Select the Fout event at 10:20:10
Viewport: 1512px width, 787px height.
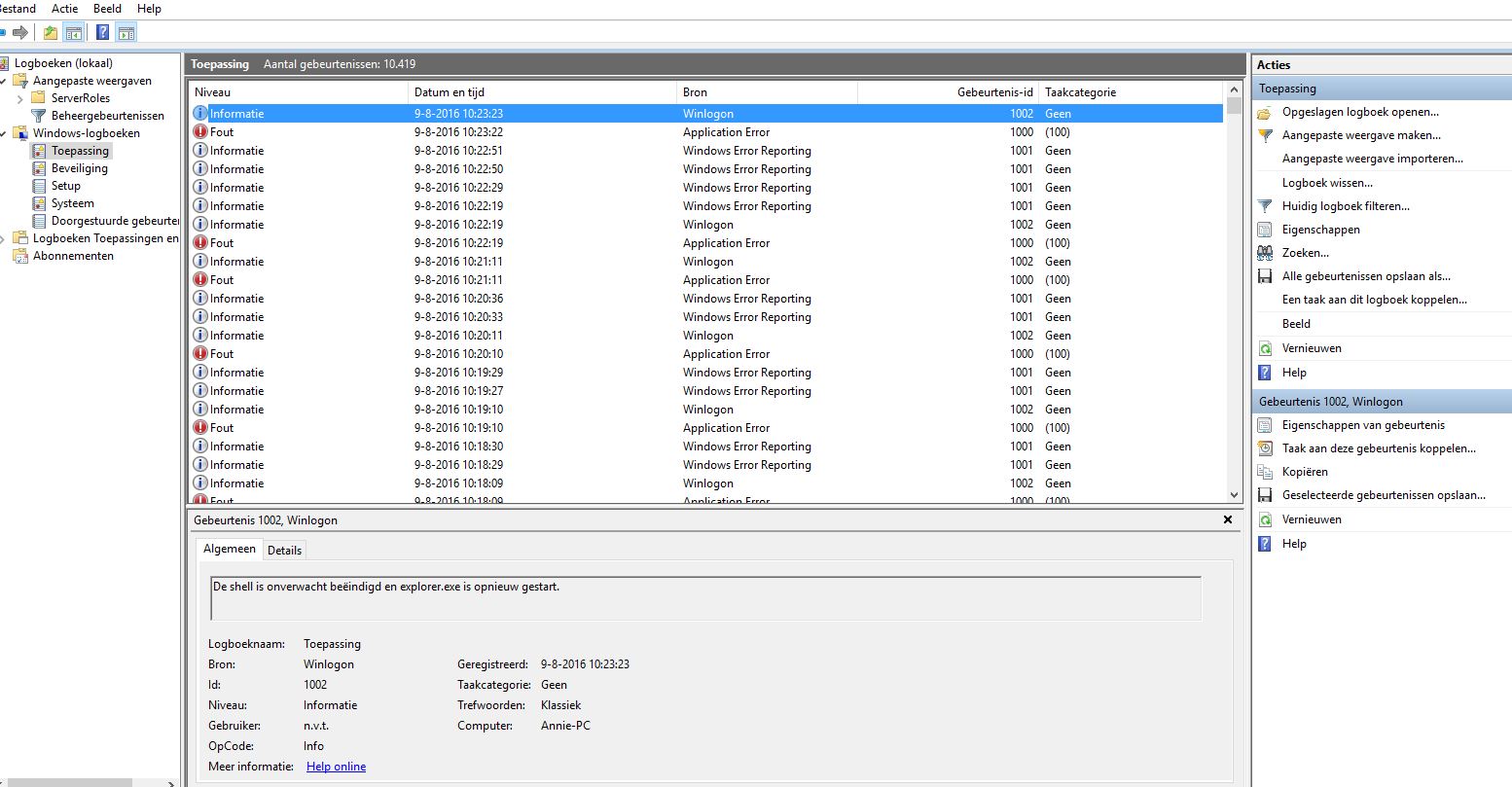click(706, 354)
